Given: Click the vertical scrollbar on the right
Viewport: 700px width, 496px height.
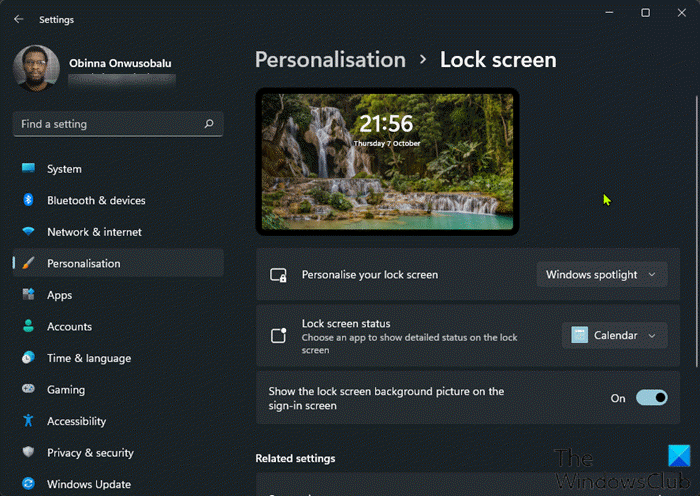Looking at the screenshot, I should pyautogui.click(x=696, y=231).
